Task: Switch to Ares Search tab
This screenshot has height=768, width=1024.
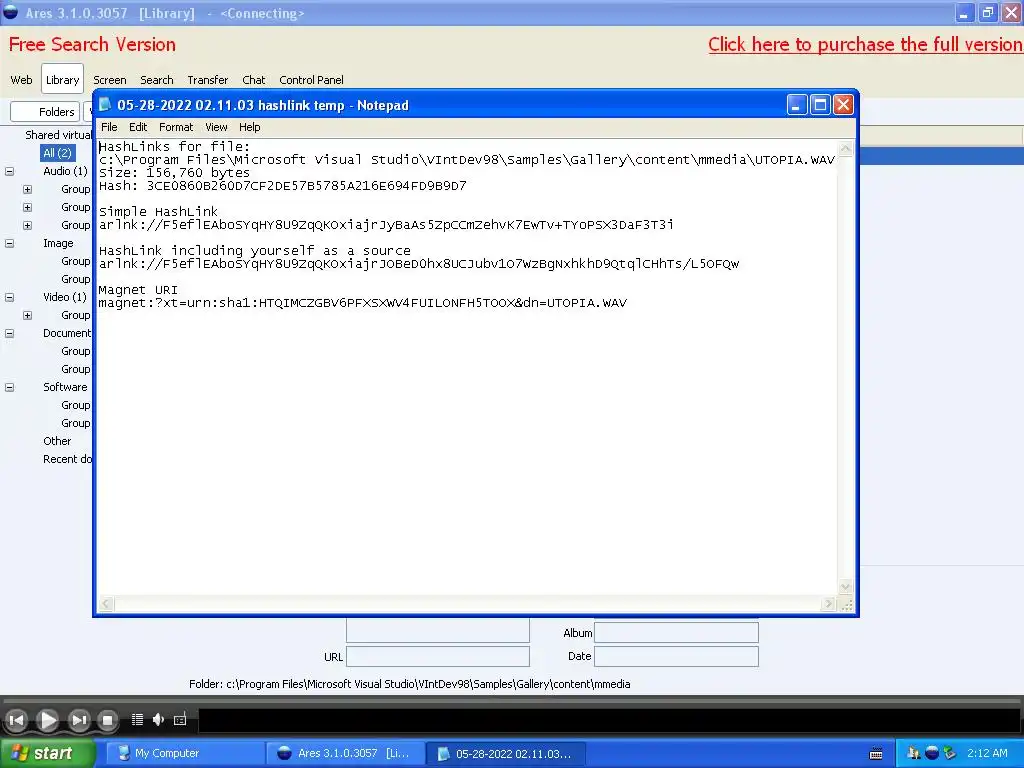Action: [x=157, y=80]
